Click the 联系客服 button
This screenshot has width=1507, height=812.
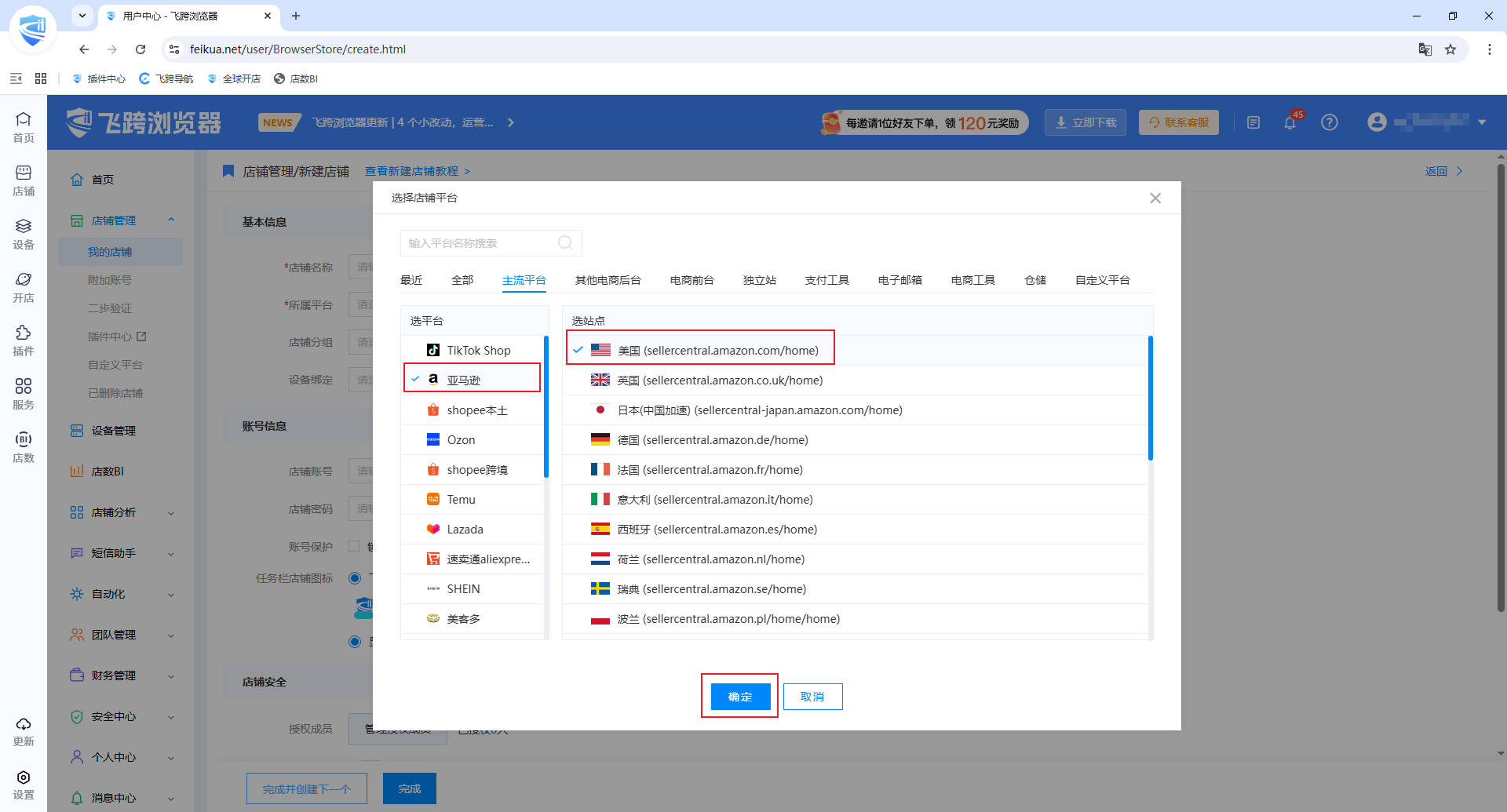[1179, 122]
